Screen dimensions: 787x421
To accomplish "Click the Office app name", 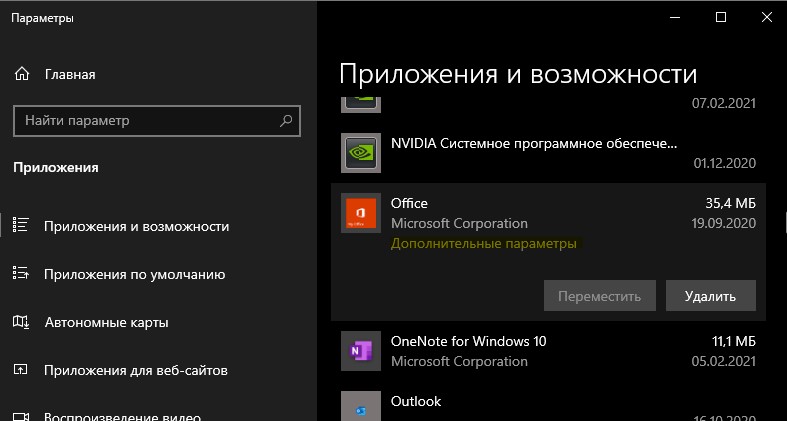I will (409, 203).
